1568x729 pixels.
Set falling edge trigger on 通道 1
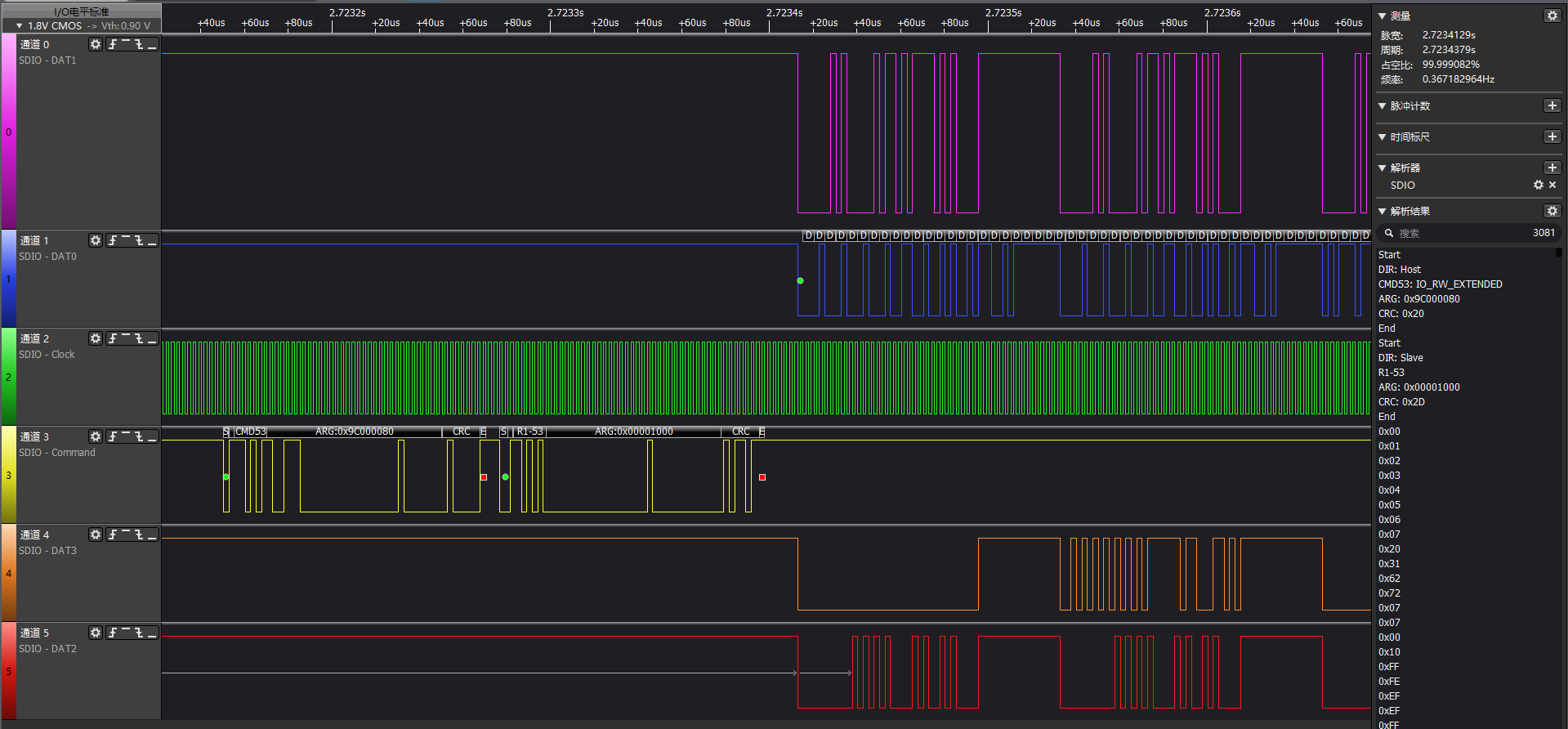[139, 240]
